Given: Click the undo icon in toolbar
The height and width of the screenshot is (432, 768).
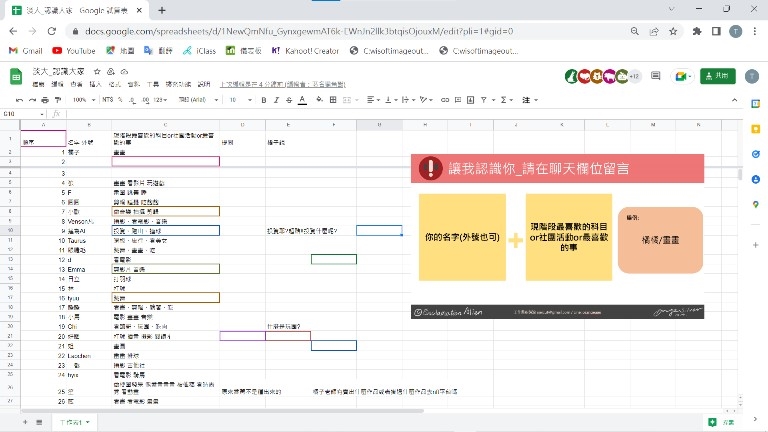Looking at the screenshot, I should click(x=20, y=100).
